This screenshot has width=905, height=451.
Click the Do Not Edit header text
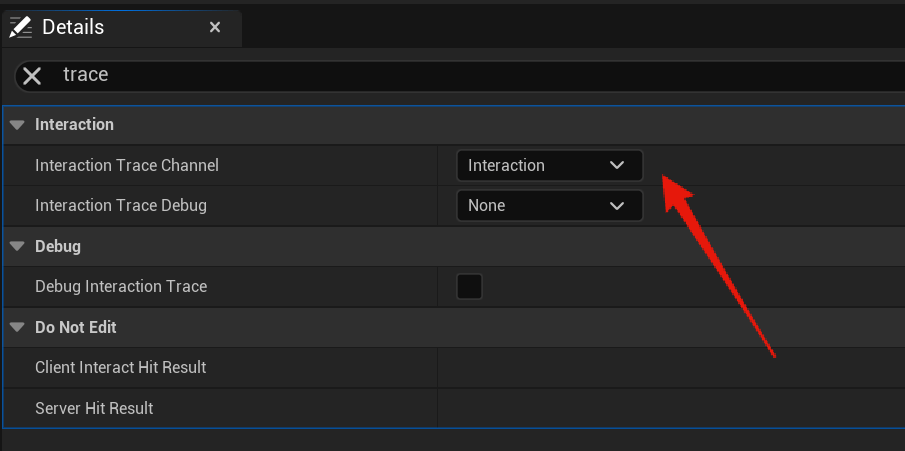[x=76, y=327]
